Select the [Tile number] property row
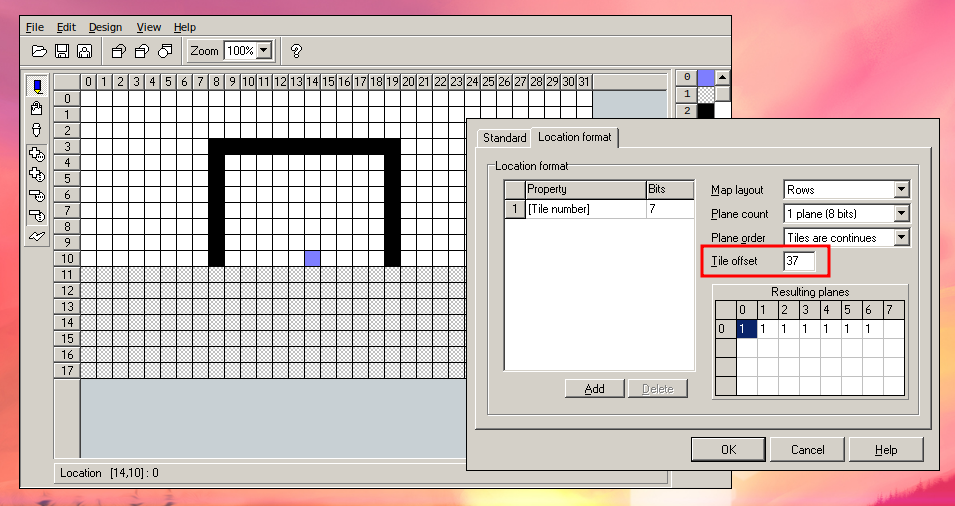 [585, 209]
